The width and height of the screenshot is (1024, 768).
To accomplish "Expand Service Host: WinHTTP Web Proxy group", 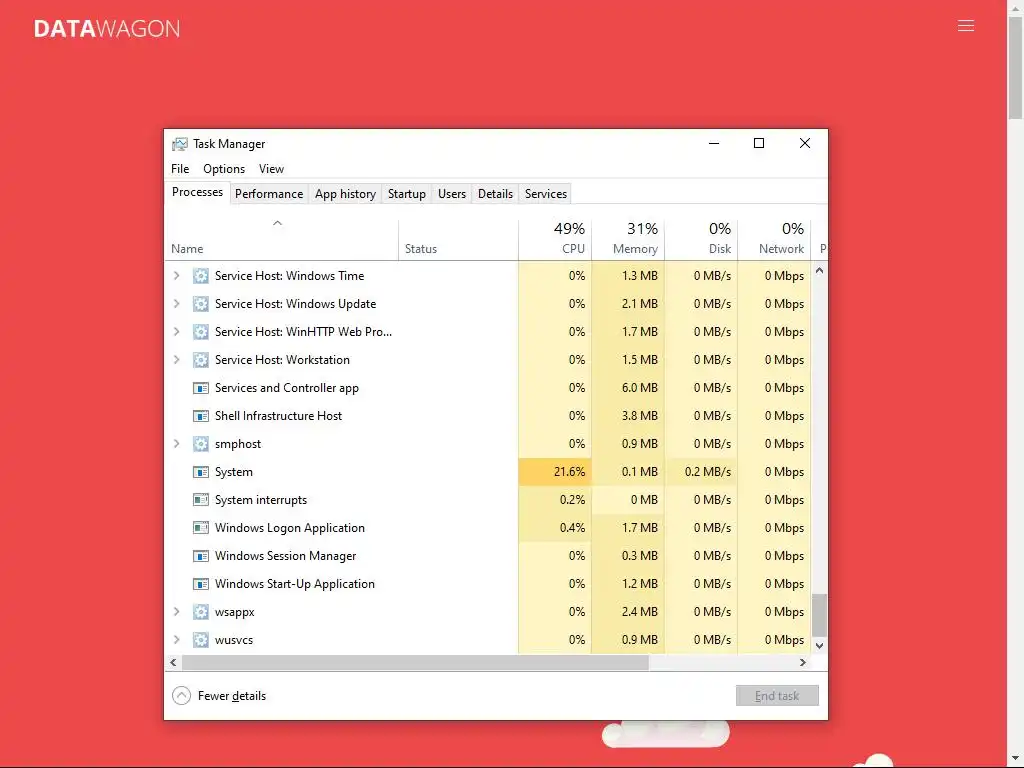I will [176, 332].
